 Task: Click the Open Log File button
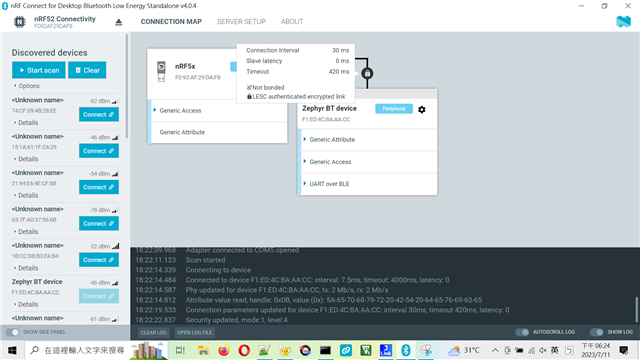(x=195, y=333)
